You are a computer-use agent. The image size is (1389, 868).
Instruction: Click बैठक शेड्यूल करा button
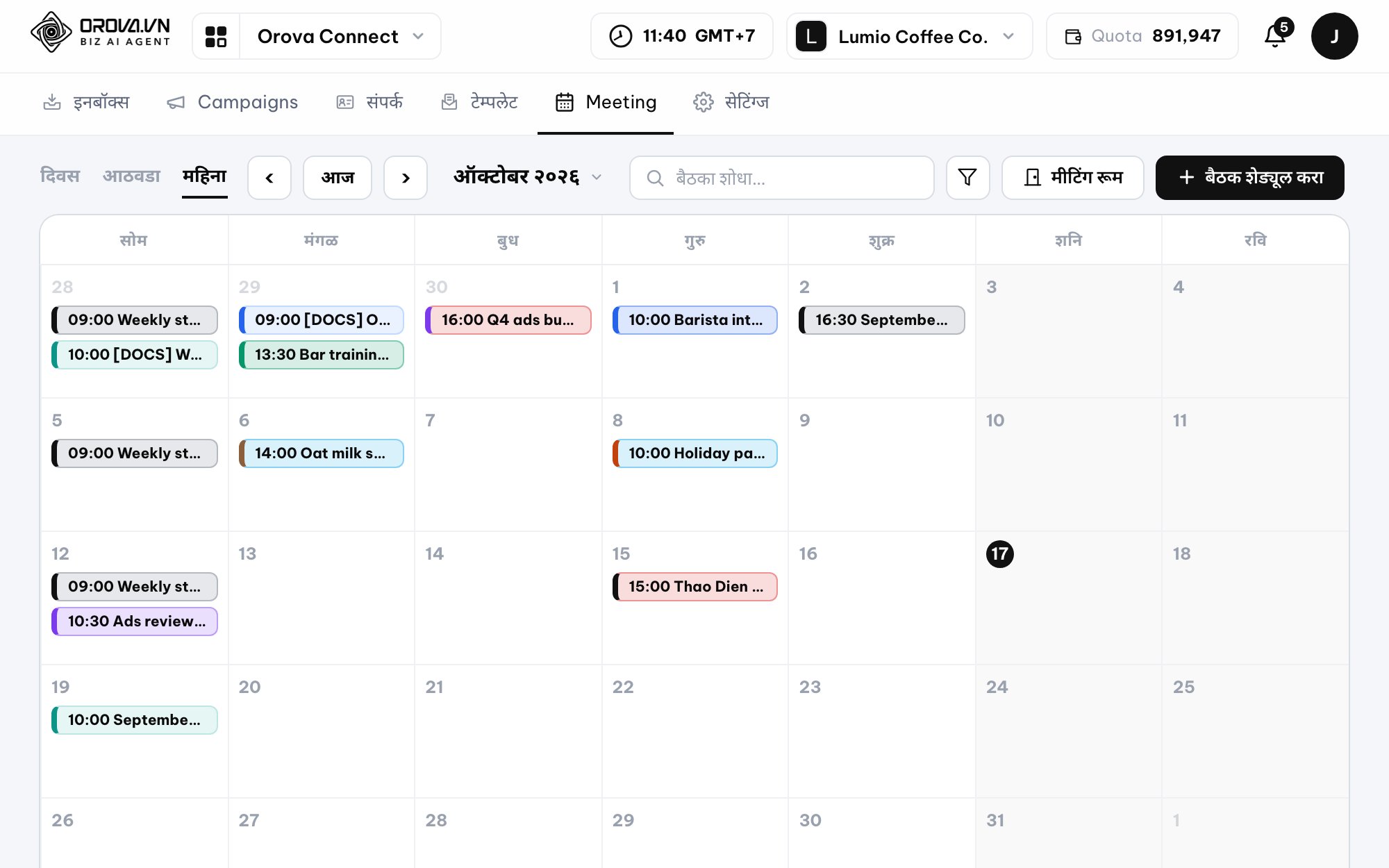pos(1250,178)
